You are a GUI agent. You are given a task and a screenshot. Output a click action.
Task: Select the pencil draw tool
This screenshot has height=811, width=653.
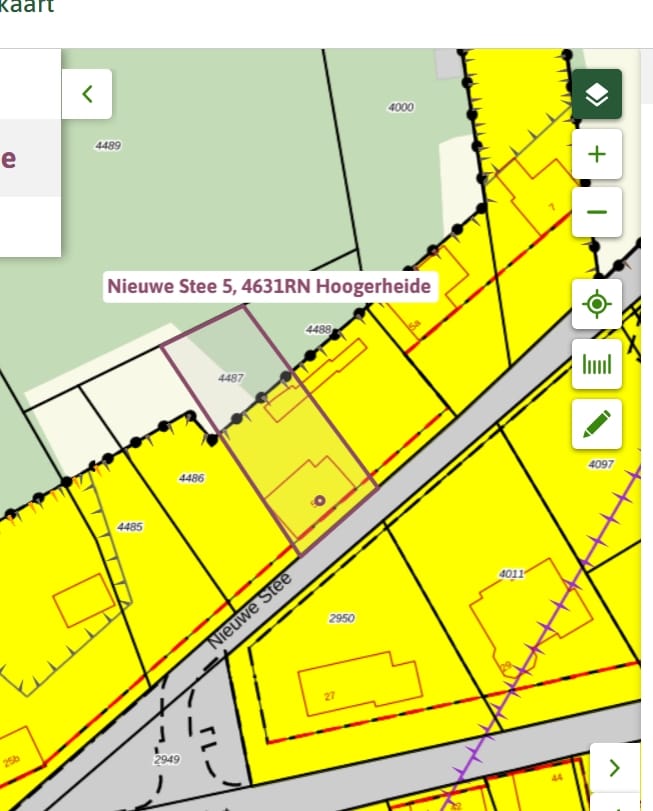[x=597, y=424]
